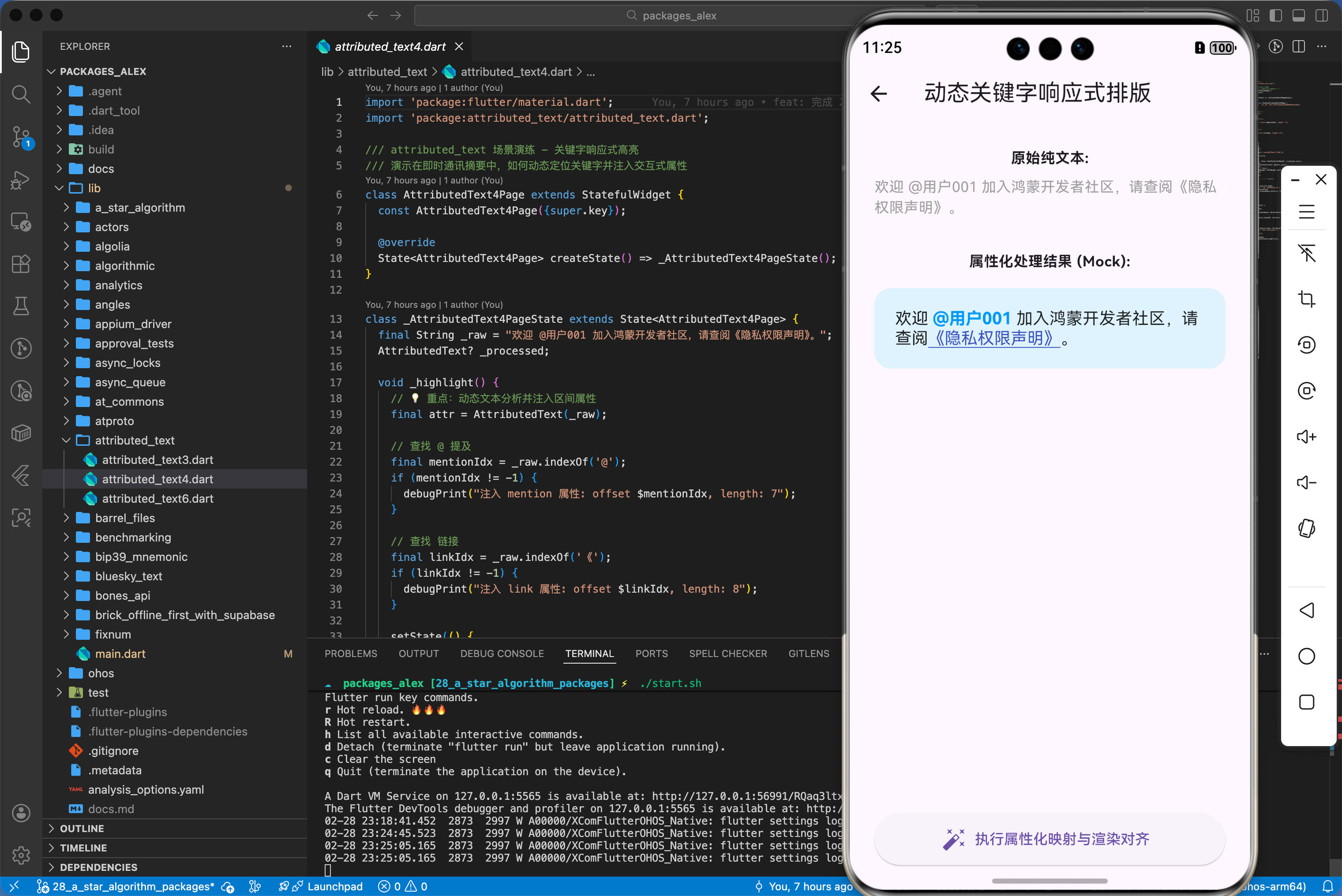Open the Testing flask icon panel
The width and height of the screenshot is (1342, 896).
tap(21, 306)
